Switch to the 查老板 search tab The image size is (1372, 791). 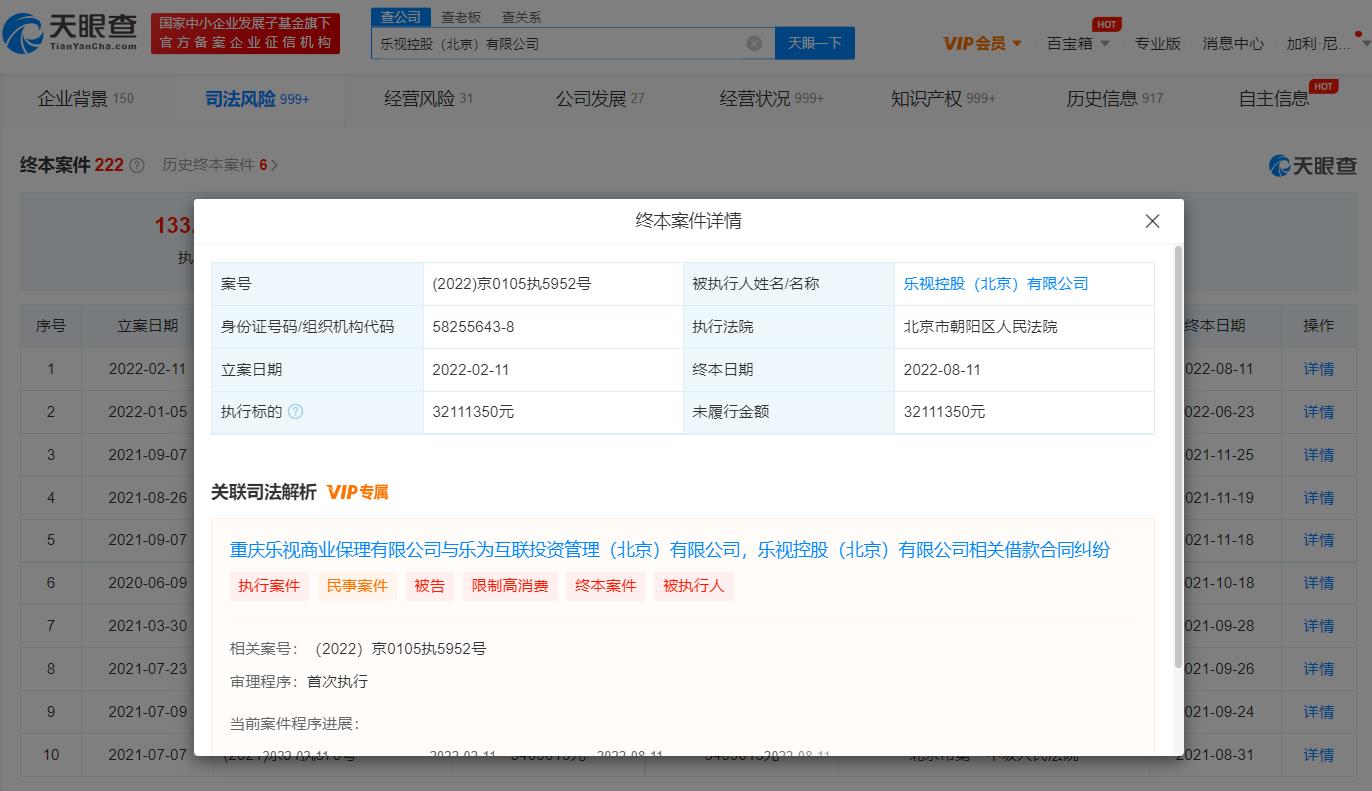coord(461,17)
